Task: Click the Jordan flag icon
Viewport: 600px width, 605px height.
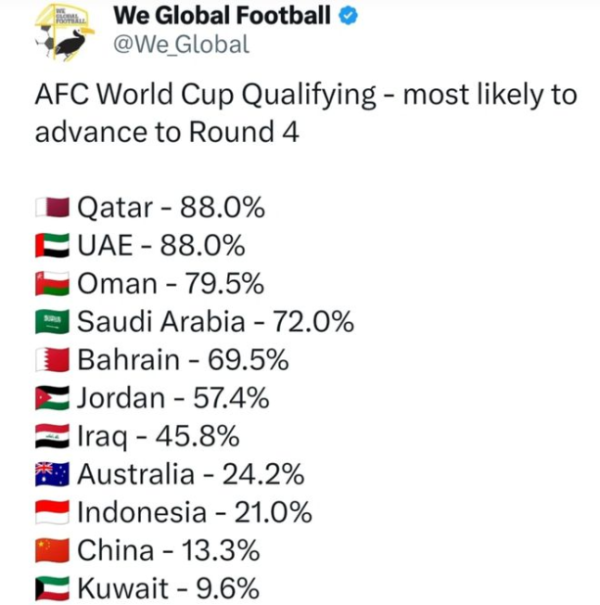Action: tap(53, 398)
